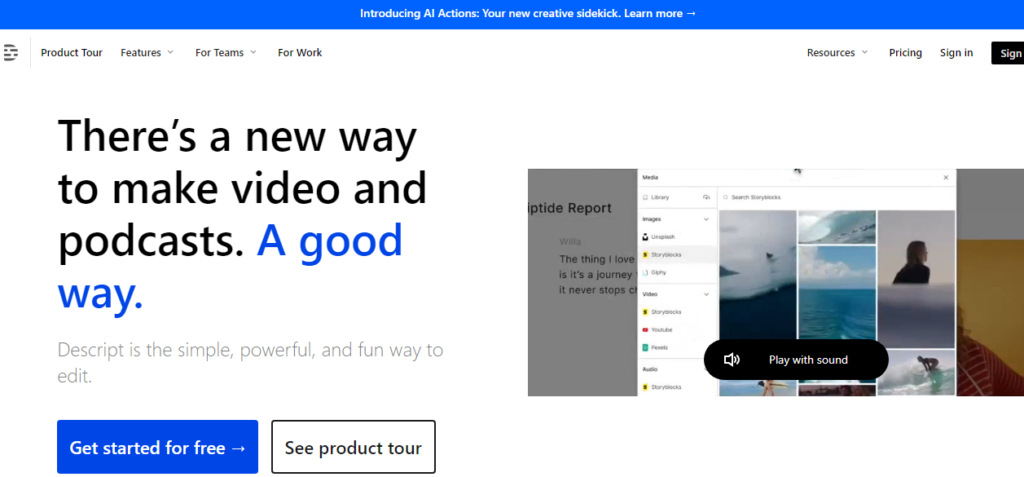Go to the For Work page
This screenshot has height=477, width=1024.
point(300,53)
